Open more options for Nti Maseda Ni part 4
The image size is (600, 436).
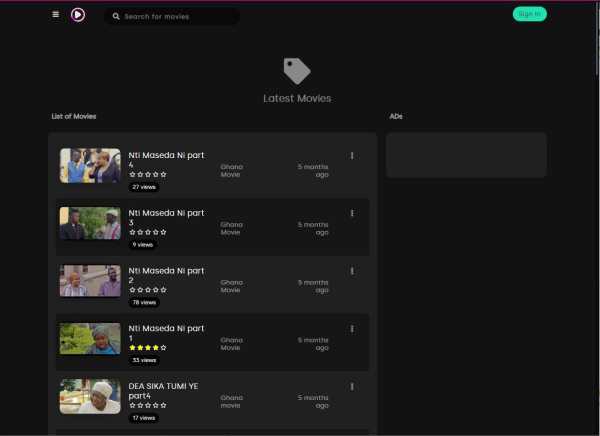click(352, 156)
